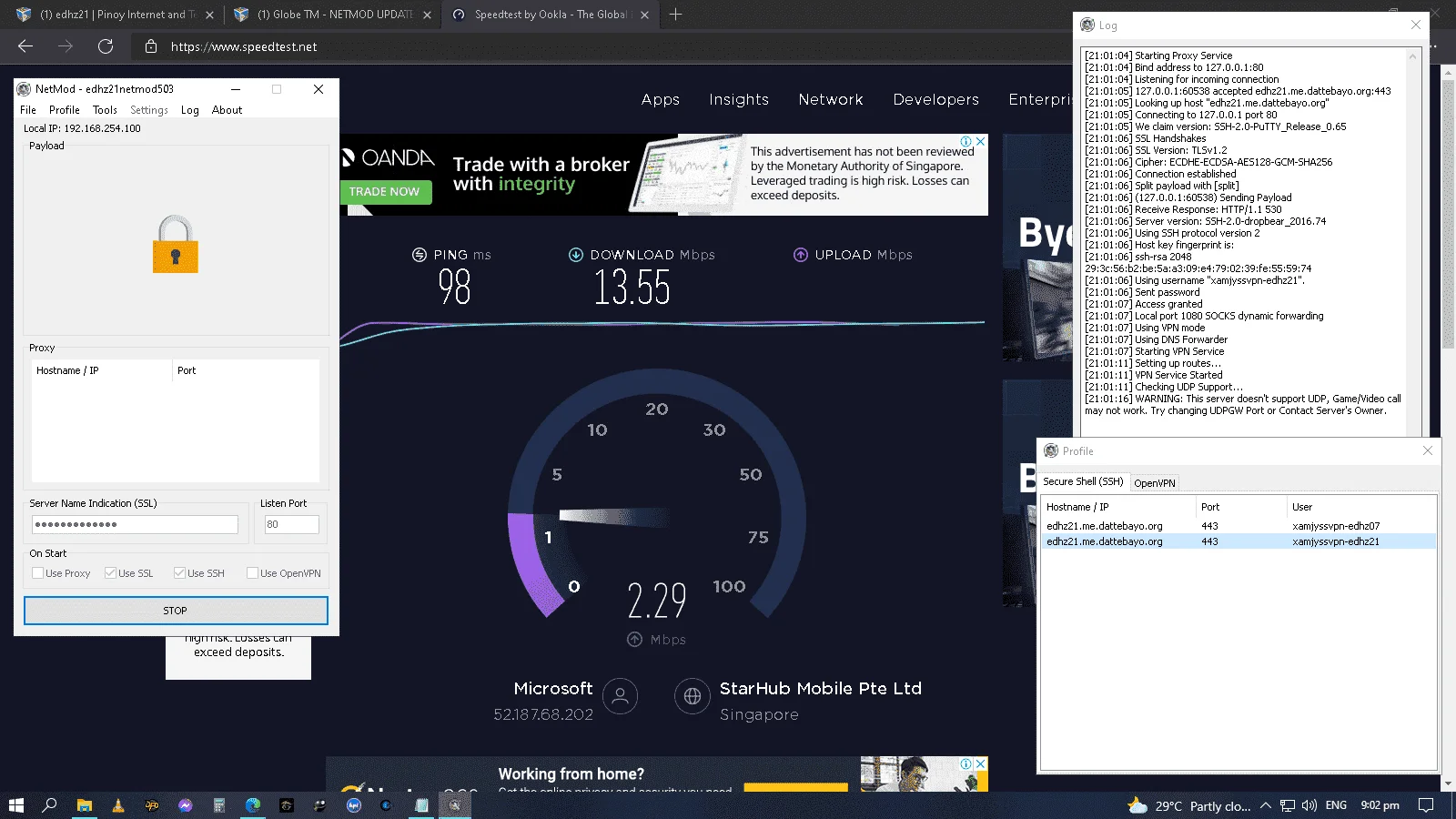Open the Developers link on Speedtest
This screenshot has width=1456, height=819.
tap(936, 99)
